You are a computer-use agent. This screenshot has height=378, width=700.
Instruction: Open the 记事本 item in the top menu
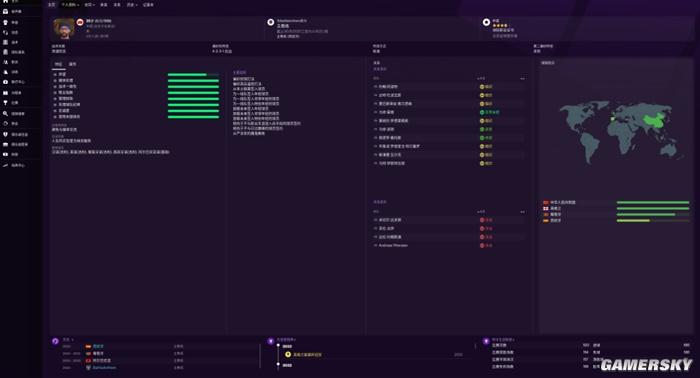(148, 4)
